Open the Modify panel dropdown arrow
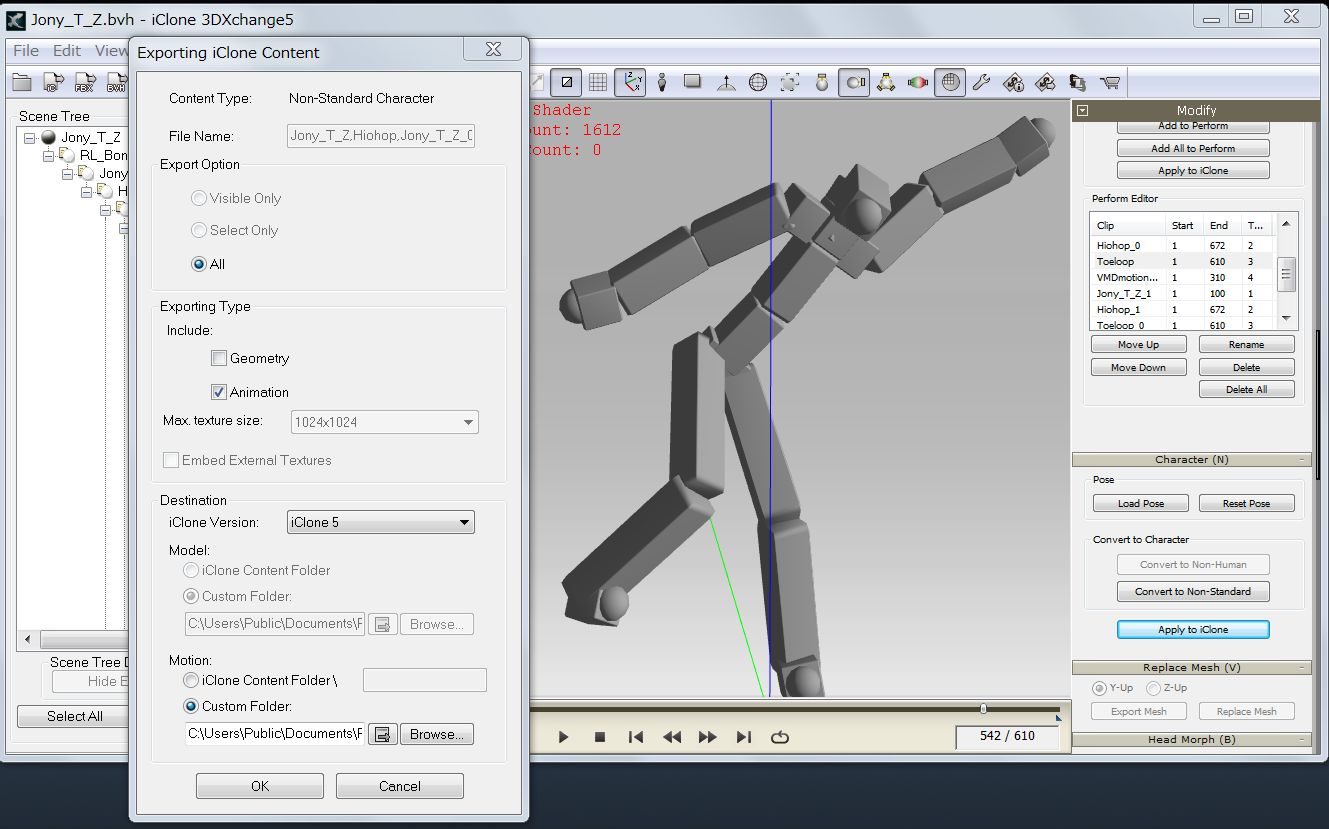Screen dimensions: 1329x829 pos(1082,111)
